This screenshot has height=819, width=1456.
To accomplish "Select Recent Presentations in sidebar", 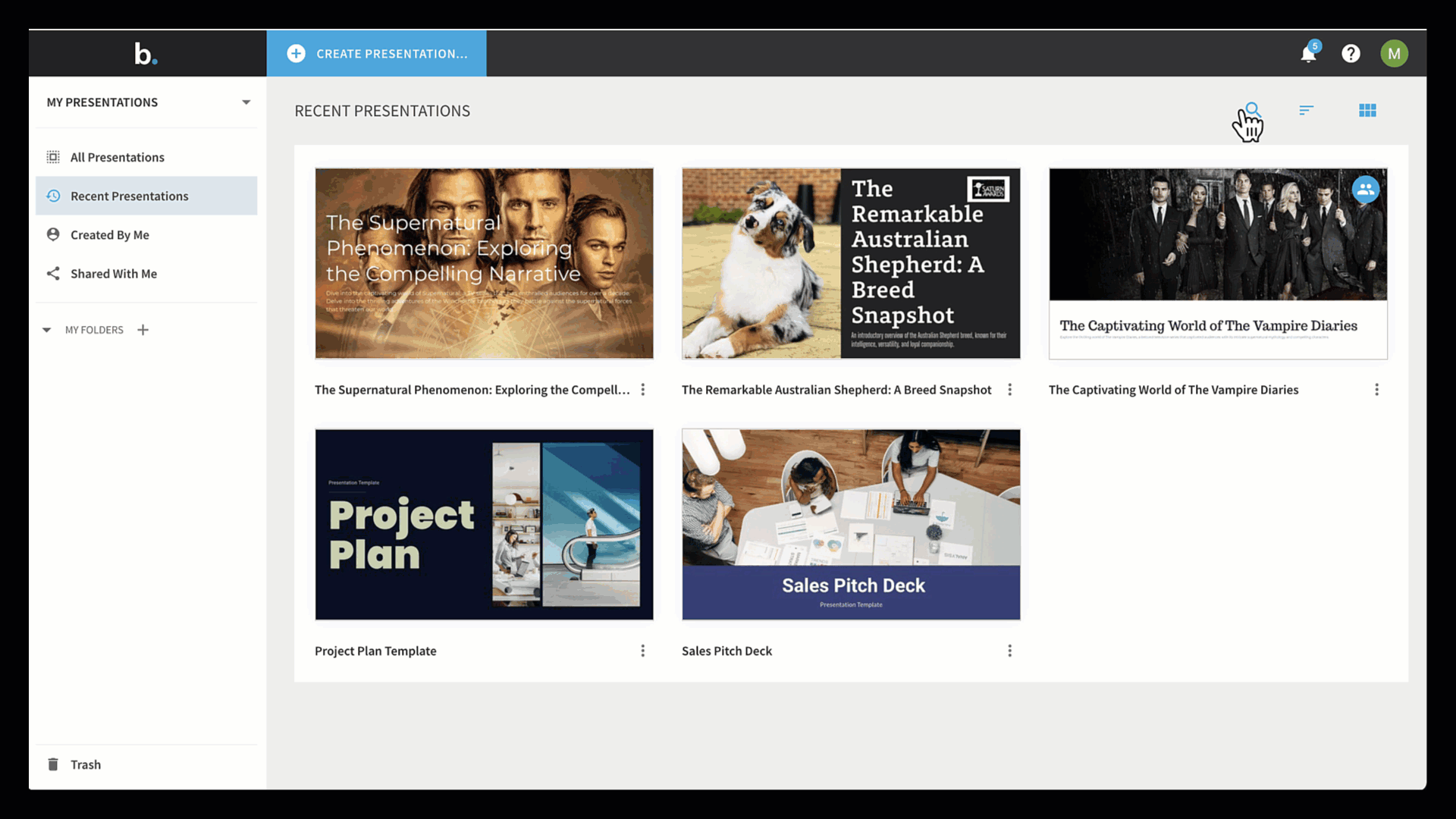I will [x=146, y=196].
